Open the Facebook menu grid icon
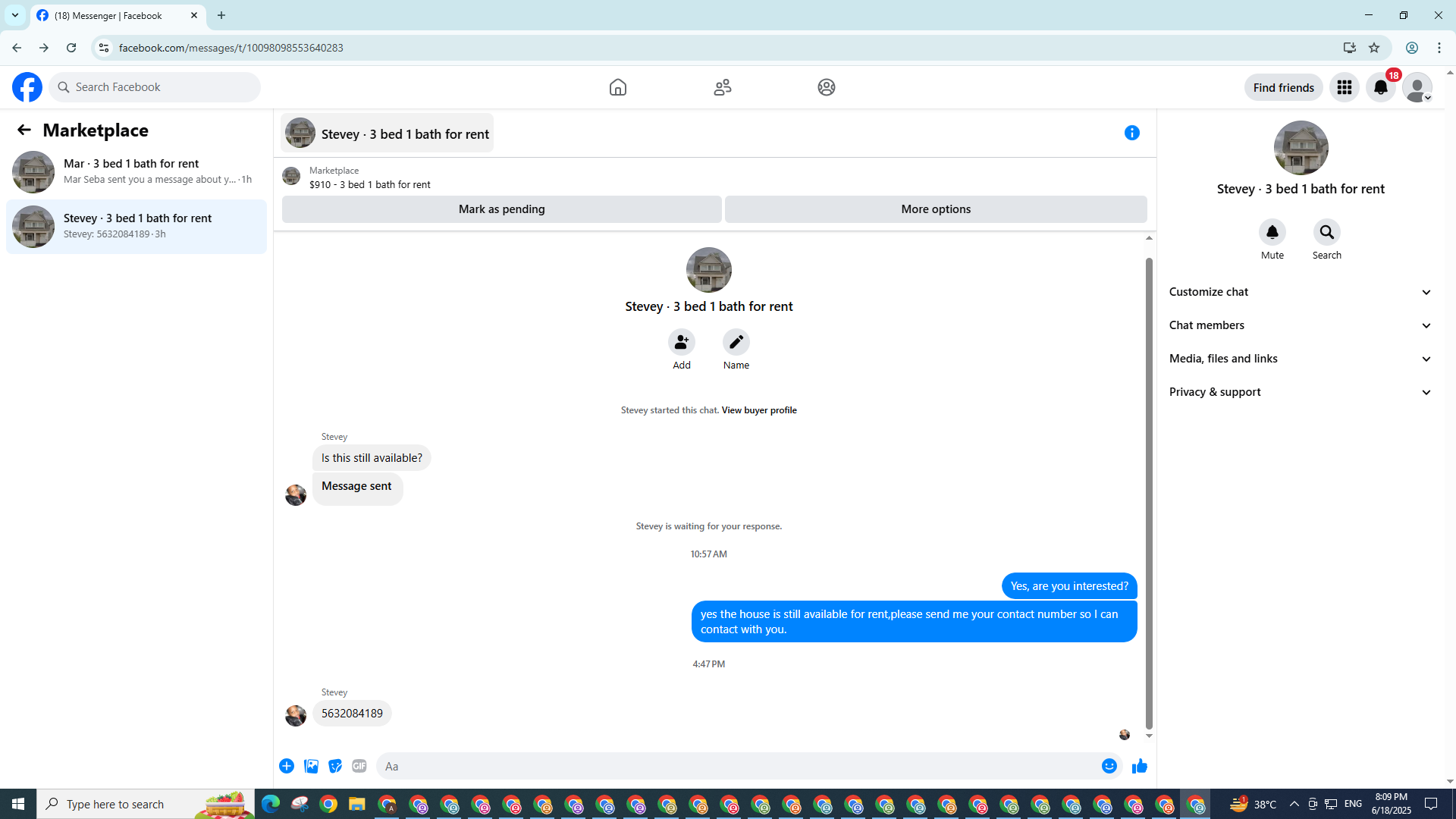This screenshot has width=1456, height=819. (x=1345, y=87)
